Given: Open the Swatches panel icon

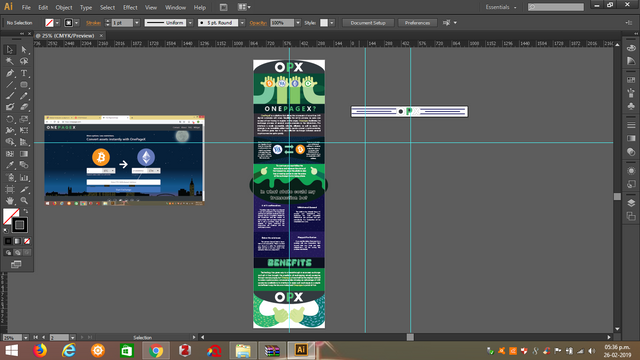Looking at the screenshot, I should click(x=631, y=80).
